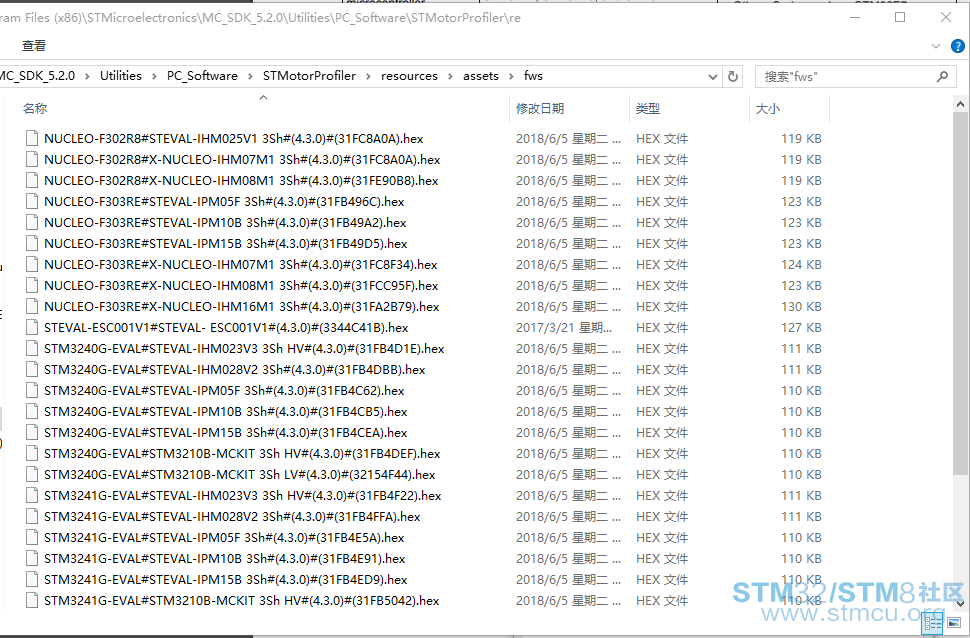970x638 pixels.
Task: Select file icon of NUCLEO-F303RE#STEVAL-IPM15B hex
Action: pos(32,243)
